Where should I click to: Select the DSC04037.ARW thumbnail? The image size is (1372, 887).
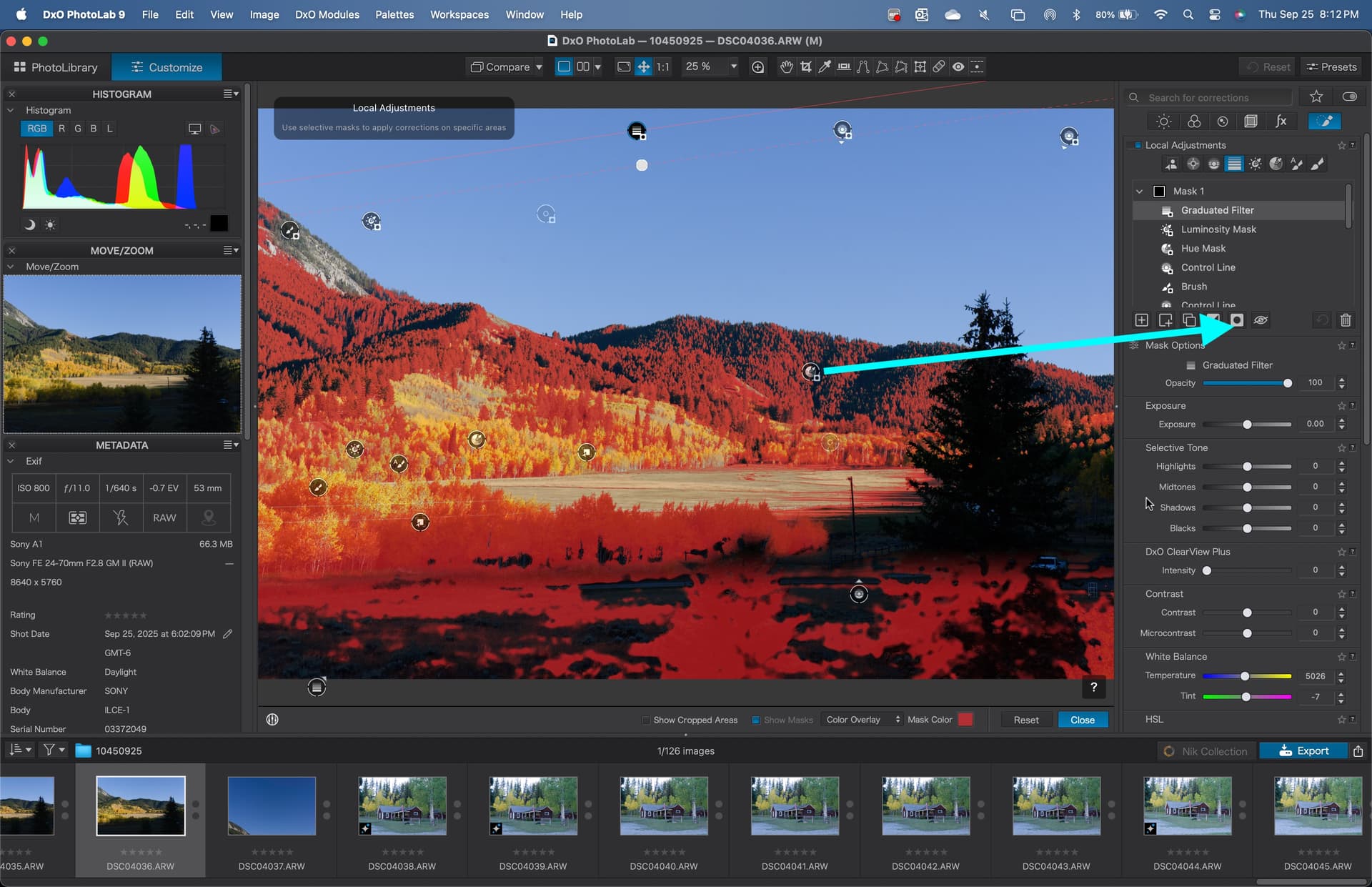(272, 806)
